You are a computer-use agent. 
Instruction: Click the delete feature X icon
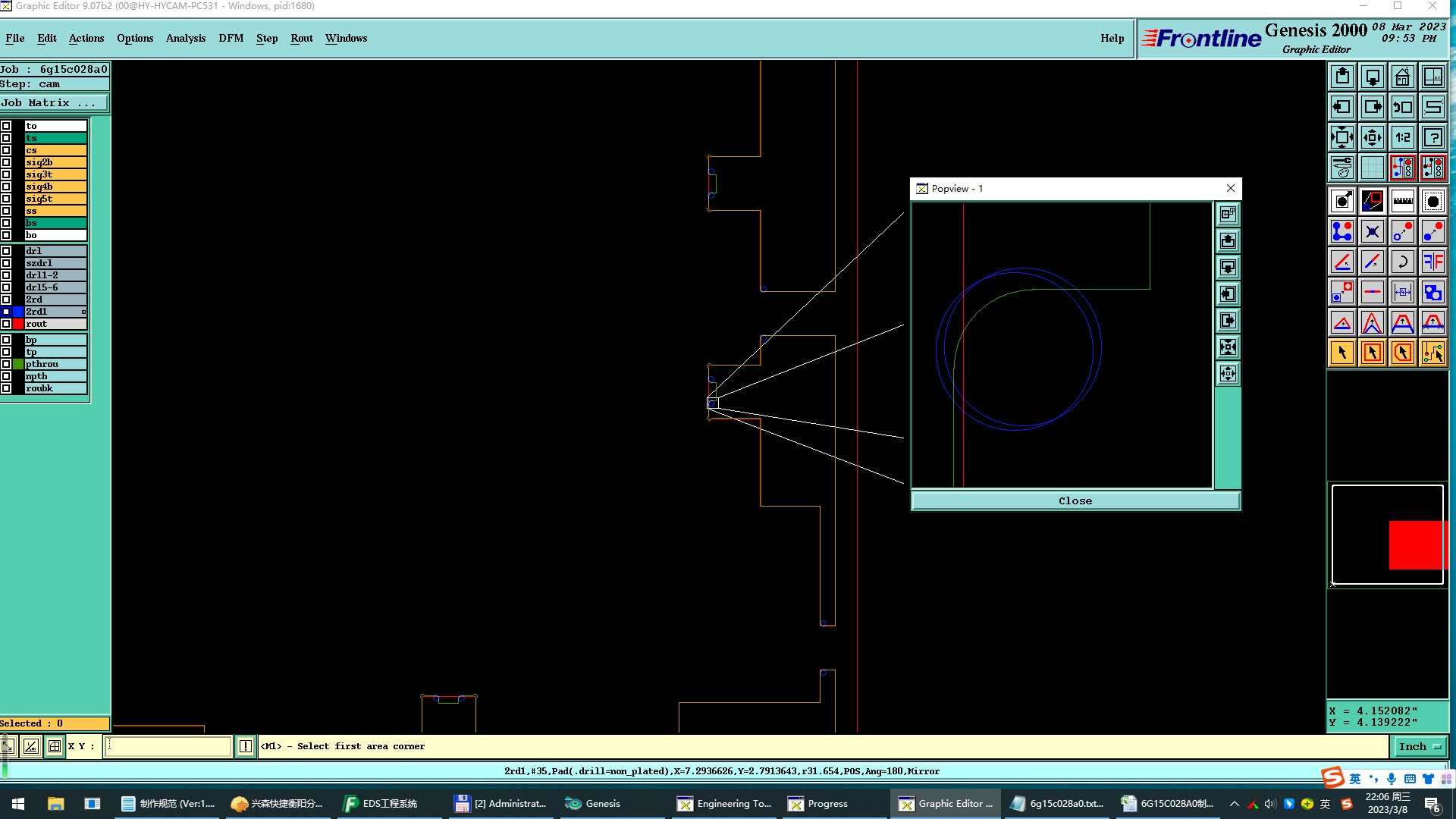[1372, 231]
